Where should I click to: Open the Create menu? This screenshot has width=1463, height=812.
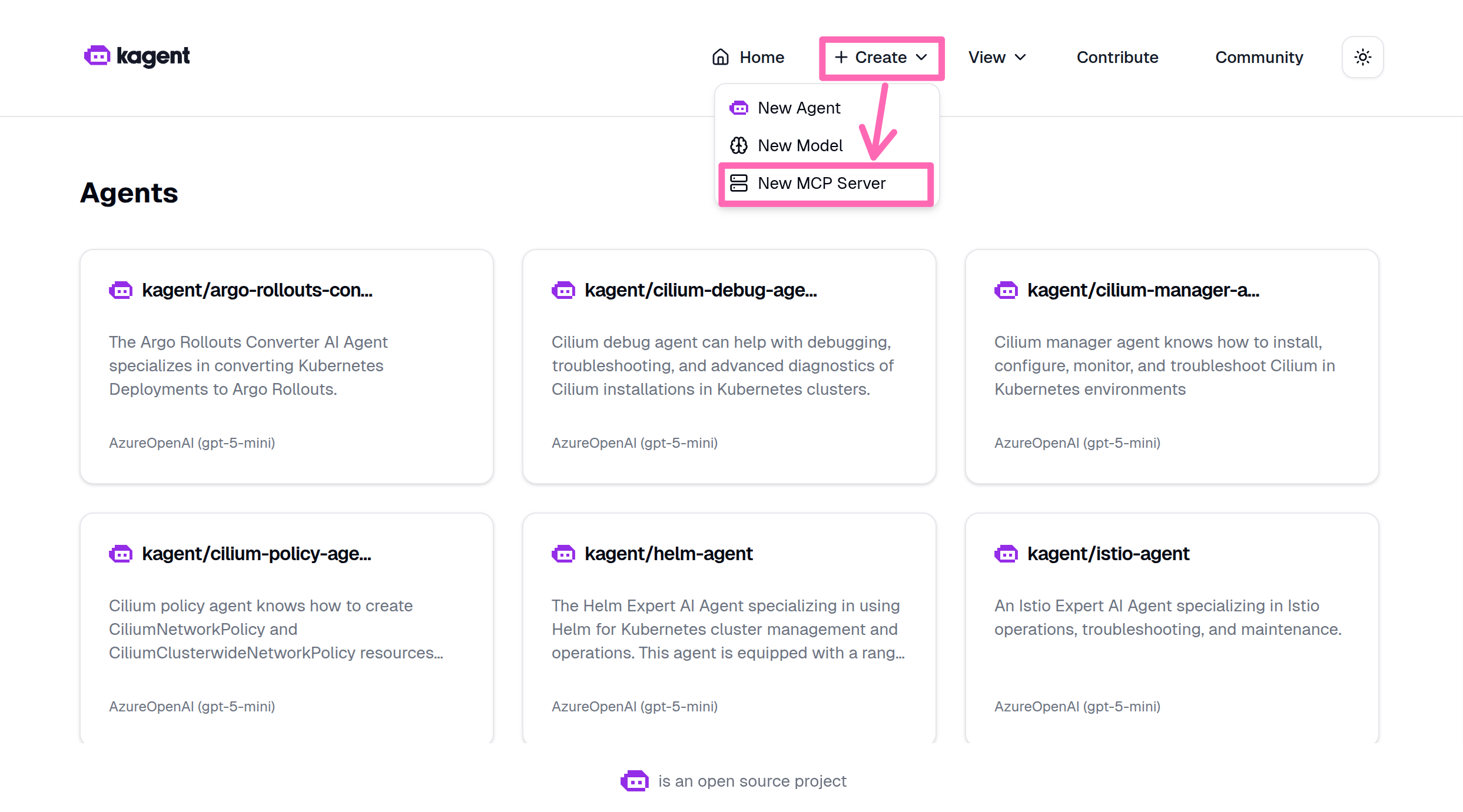click(x=881, y=57)
